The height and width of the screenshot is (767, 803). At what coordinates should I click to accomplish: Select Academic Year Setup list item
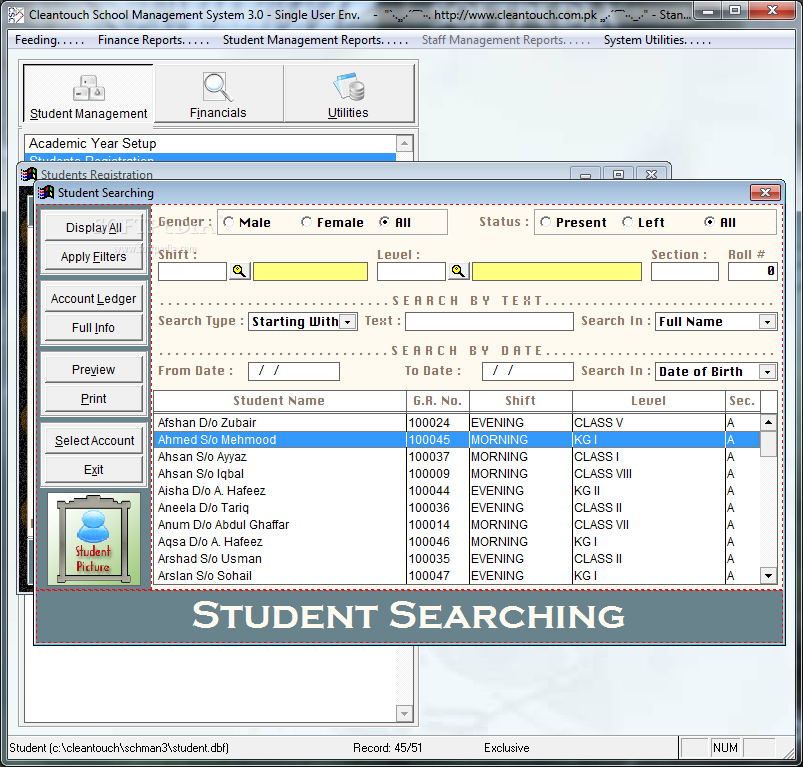(210, 143)
